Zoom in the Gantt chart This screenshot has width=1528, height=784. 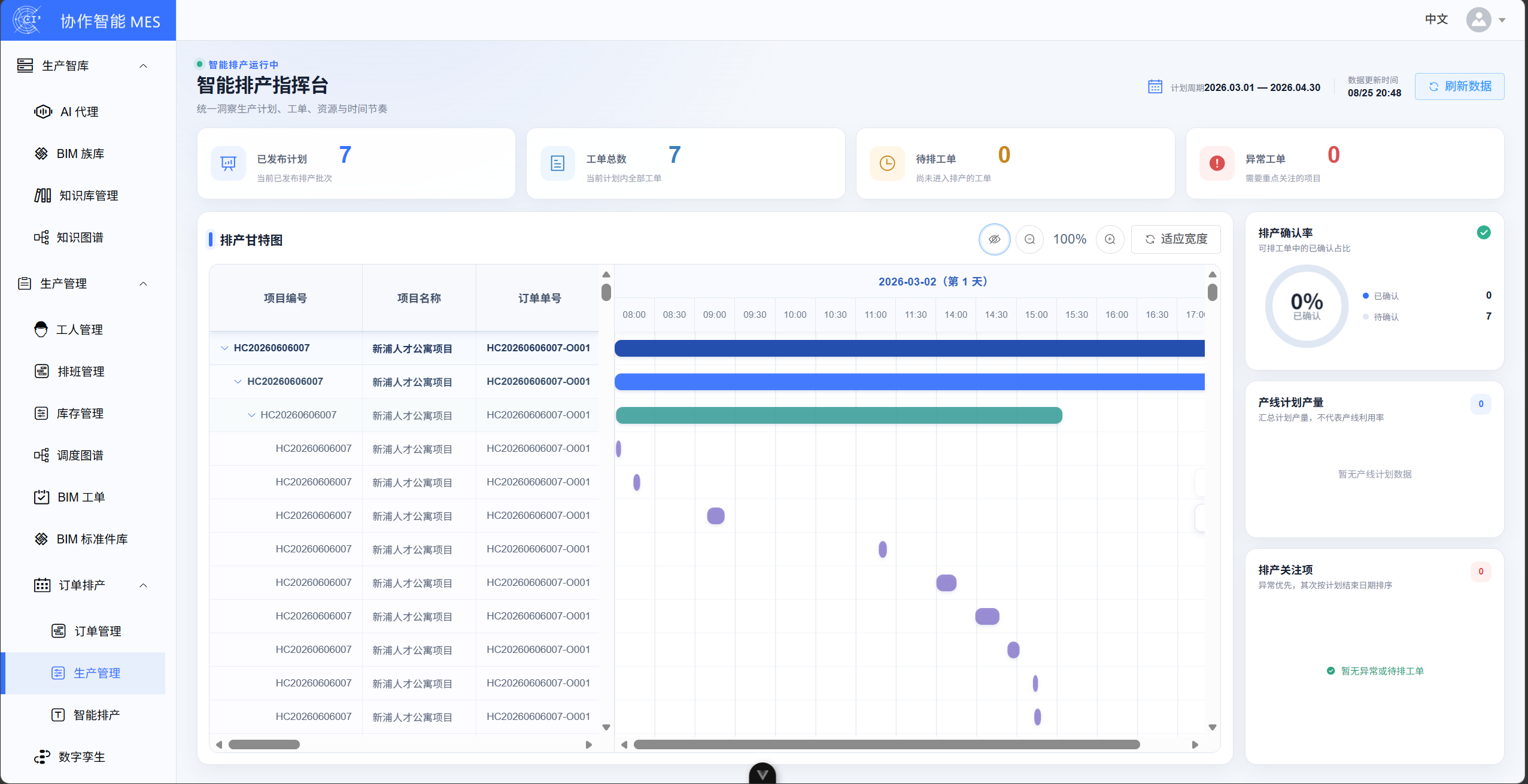tap(1110, 239)
